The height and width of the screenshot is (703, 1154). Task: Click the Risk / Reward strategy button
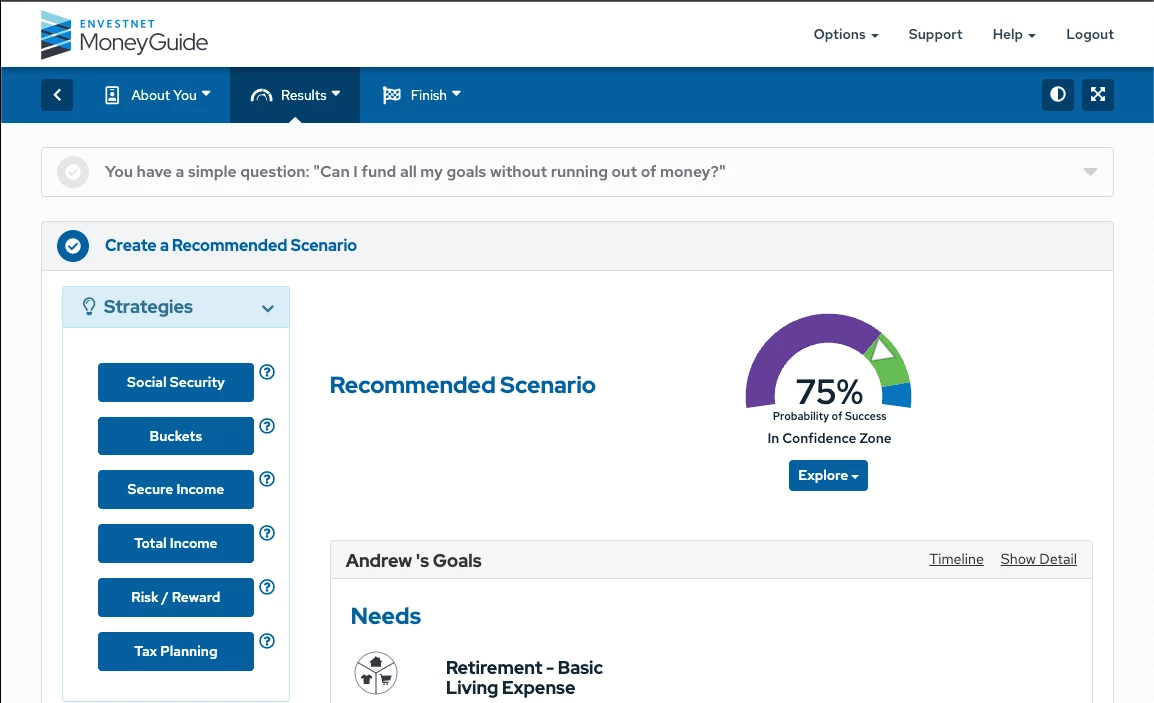tap(176, 597)
